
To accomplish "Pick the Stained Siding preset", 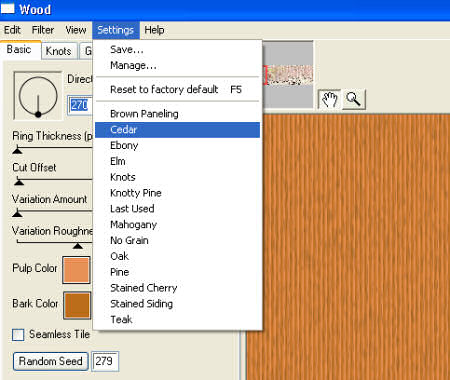I will [x=177, y=304].
